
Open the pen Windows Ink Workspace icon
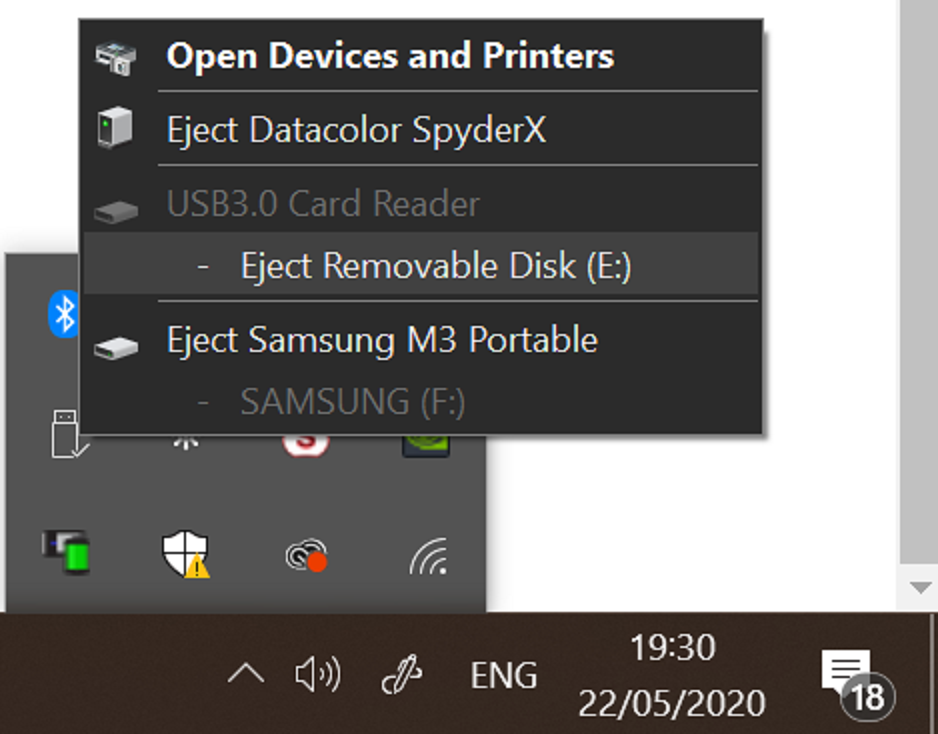point(402,676)
